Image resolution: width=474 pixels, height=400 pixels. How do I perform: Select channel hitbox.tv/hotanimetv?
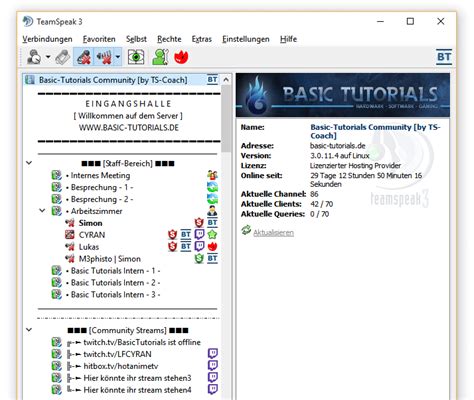[x=121, y=366]
